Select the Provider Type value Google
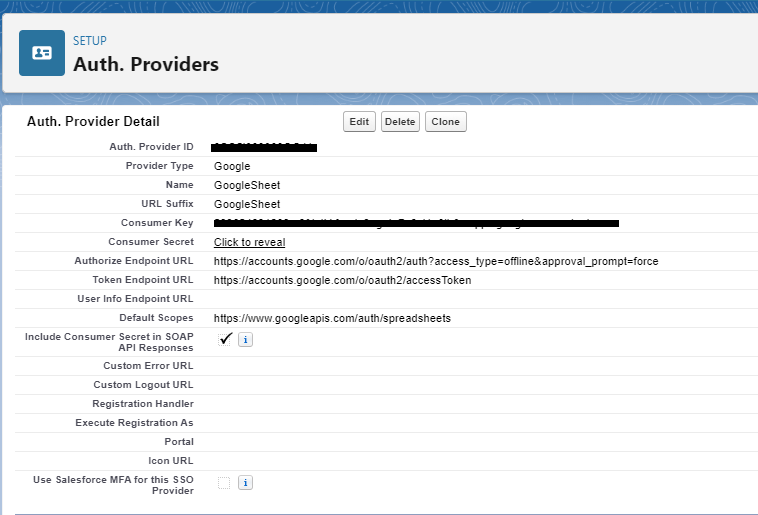The width and height of the screenshot is (758, 515). pyautogui.click(x=232, y=166)
